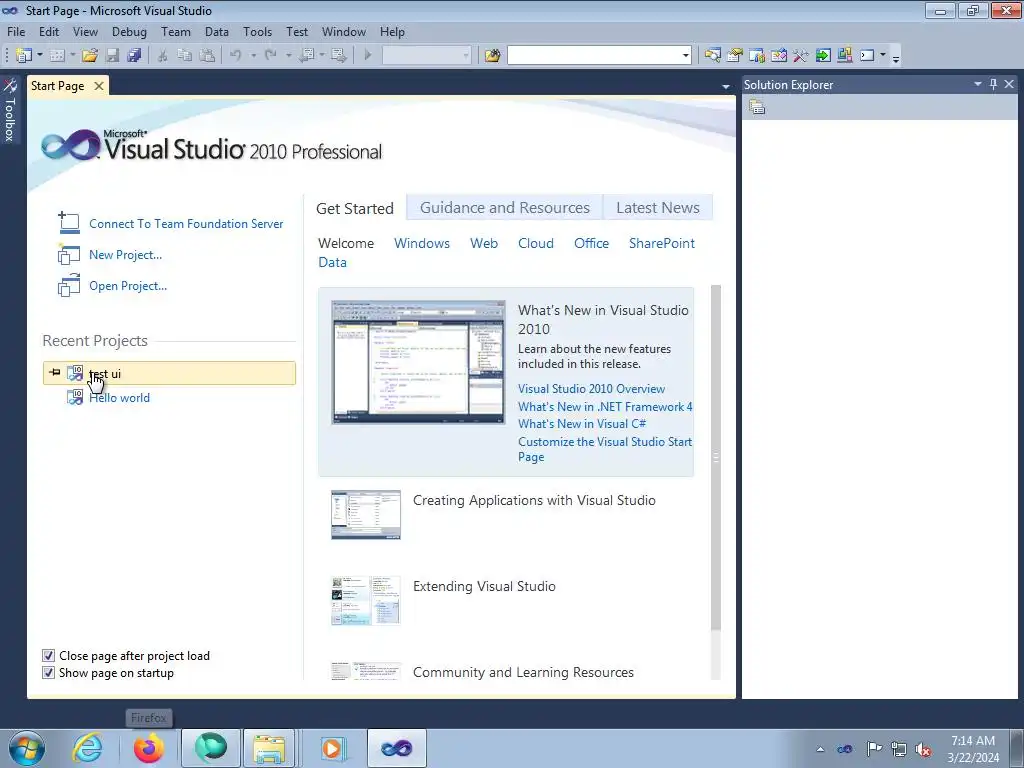
Task: Open What's New in Visual C# link
Action: point(582,424)
